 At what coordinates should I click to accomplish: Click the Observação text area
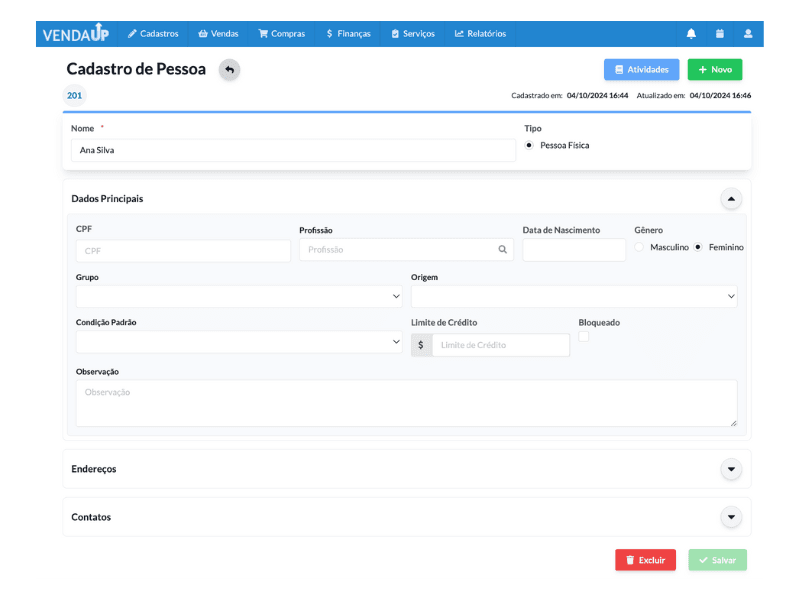tap(406, 403)
